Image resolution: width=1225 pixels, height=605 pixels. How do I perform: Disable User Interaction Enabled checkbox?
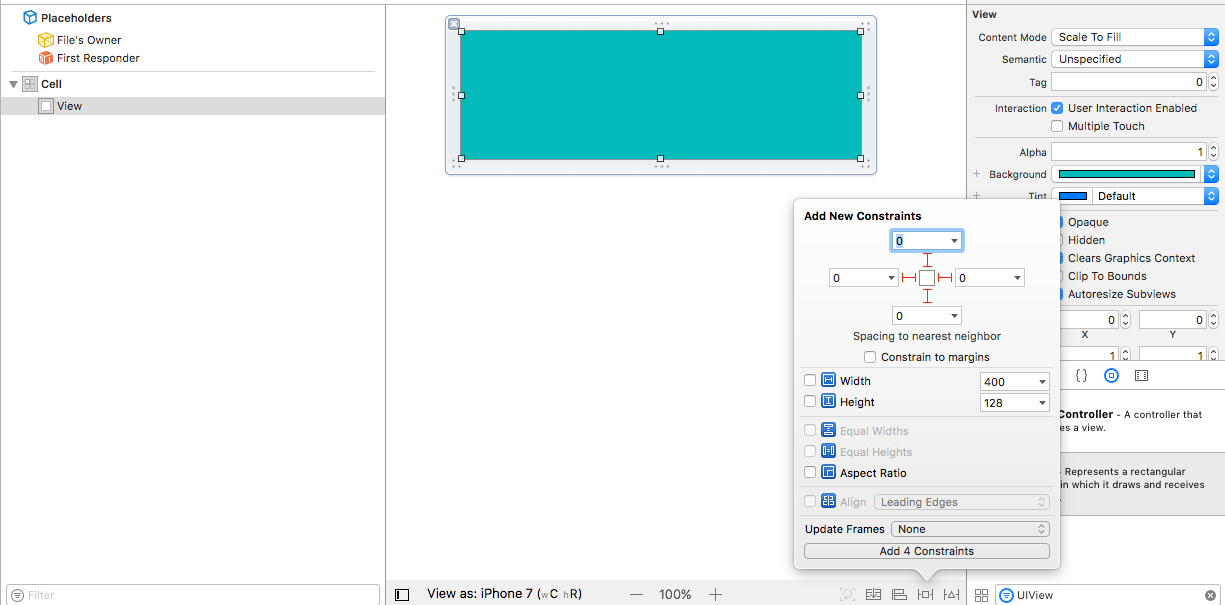click(1057, 108)
